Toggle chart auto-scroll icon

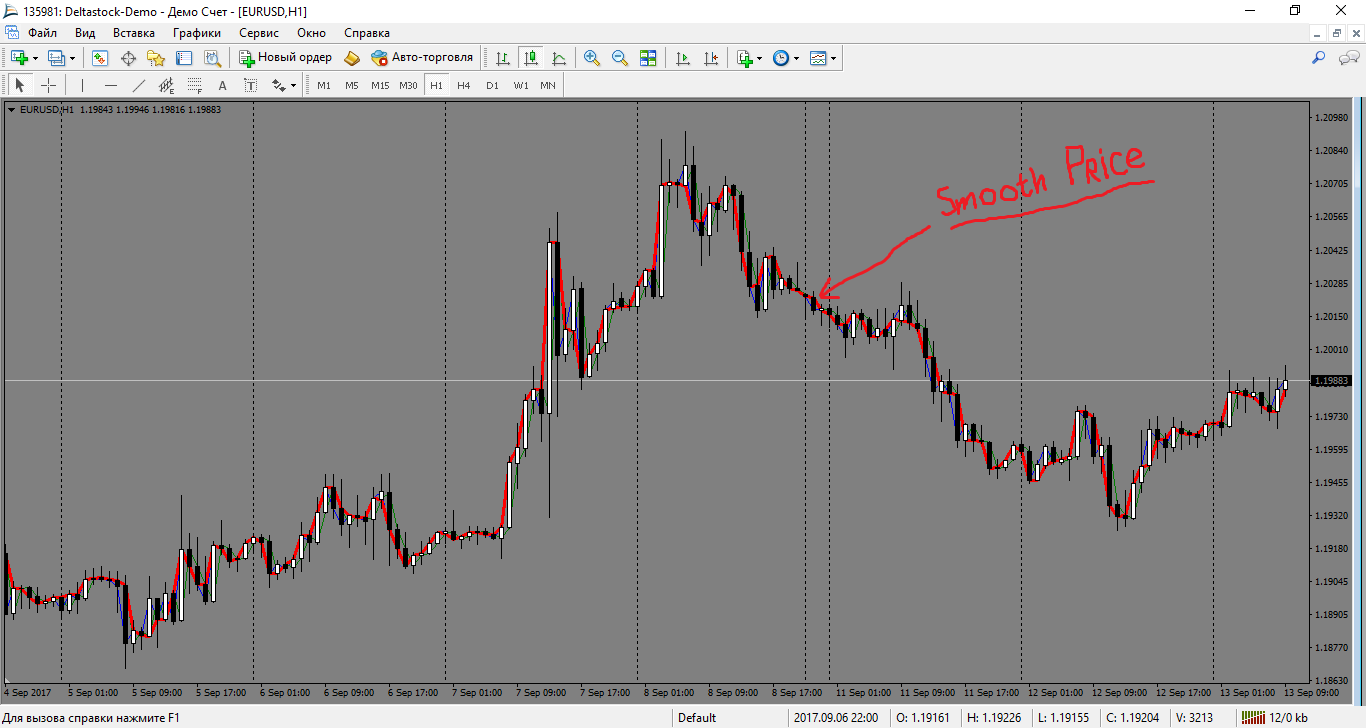[683, 58]
